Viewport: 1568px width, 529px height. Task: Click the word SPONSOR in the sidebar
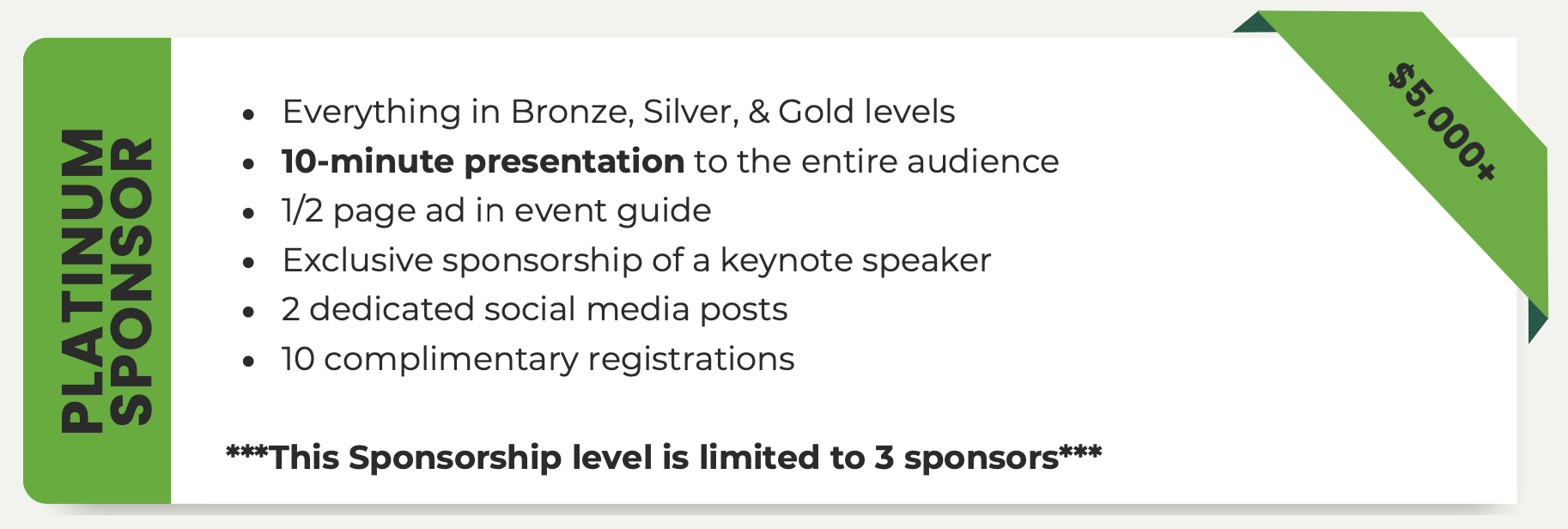tap(132, 281)
